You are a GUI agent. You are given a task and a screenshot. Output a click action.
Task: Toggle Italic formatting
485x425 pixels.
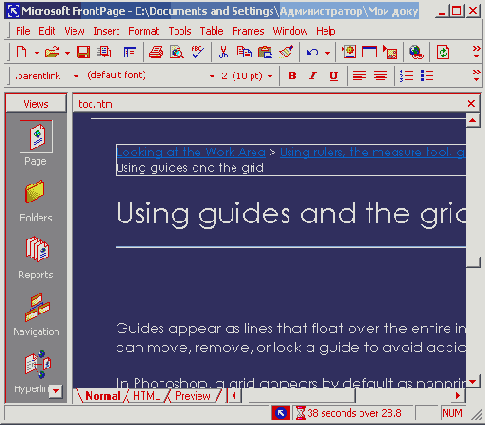[x=313, y=76]
